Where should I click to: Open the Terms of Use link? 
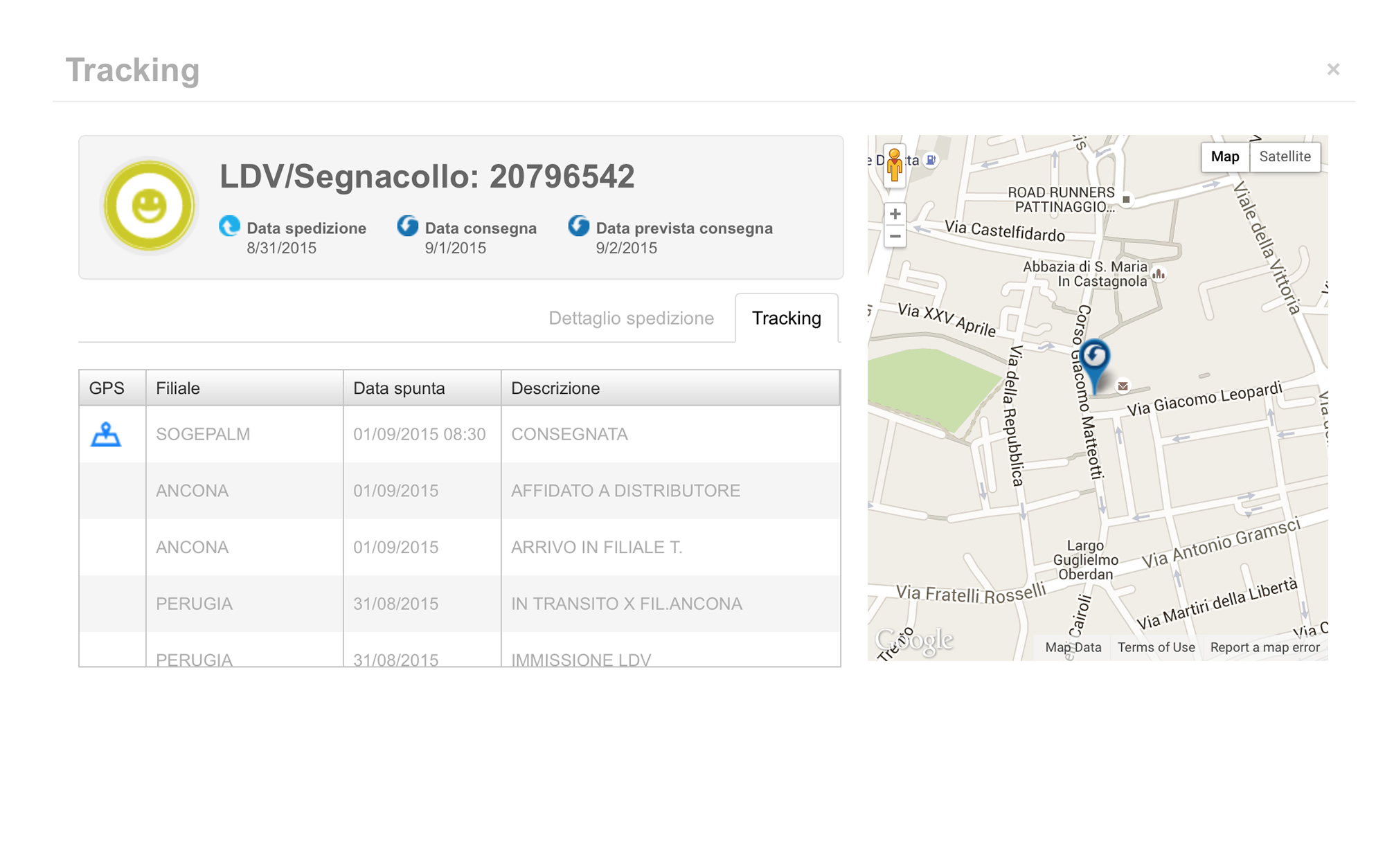1156,647
